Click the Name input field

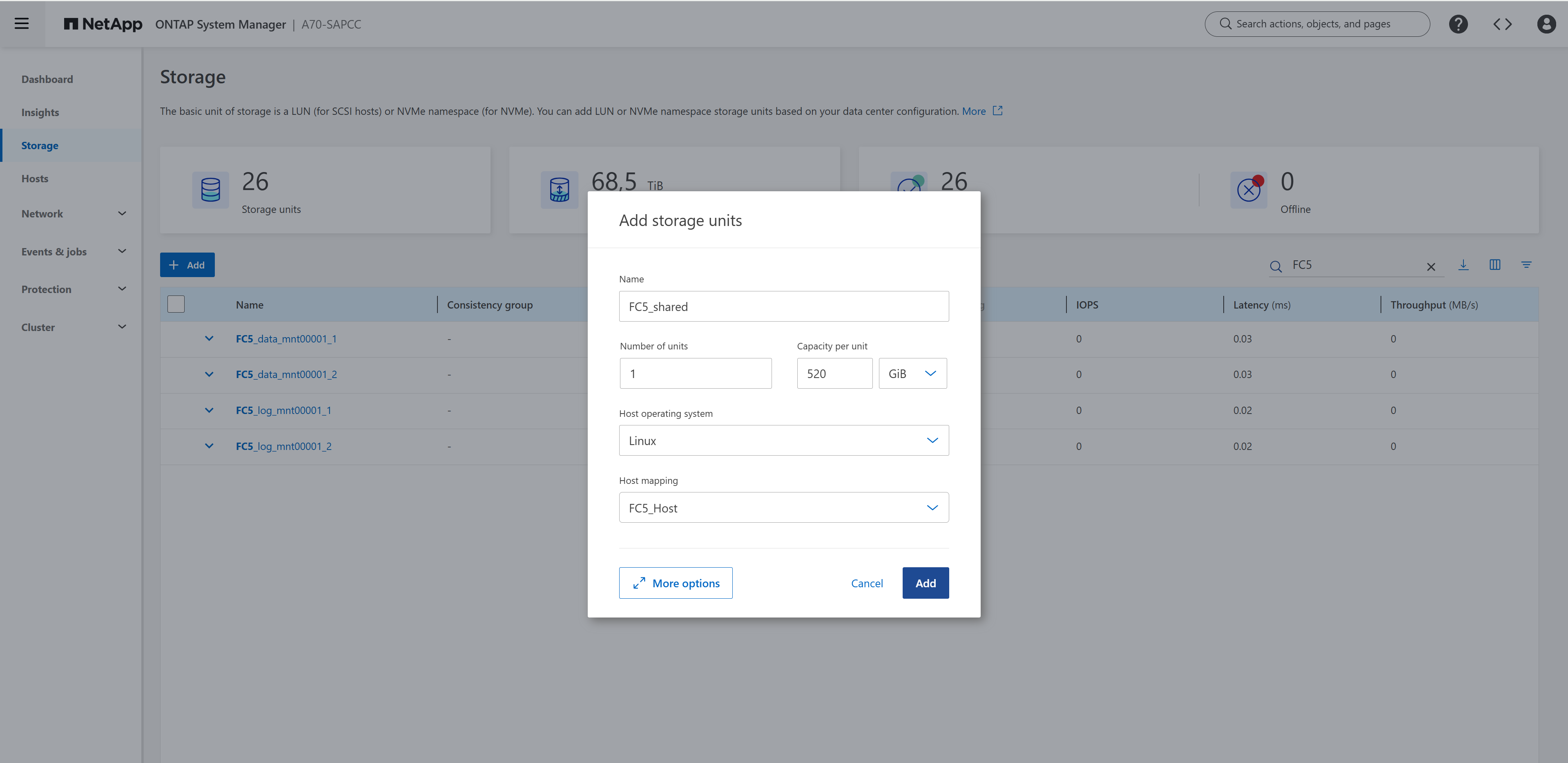(783, 306)
